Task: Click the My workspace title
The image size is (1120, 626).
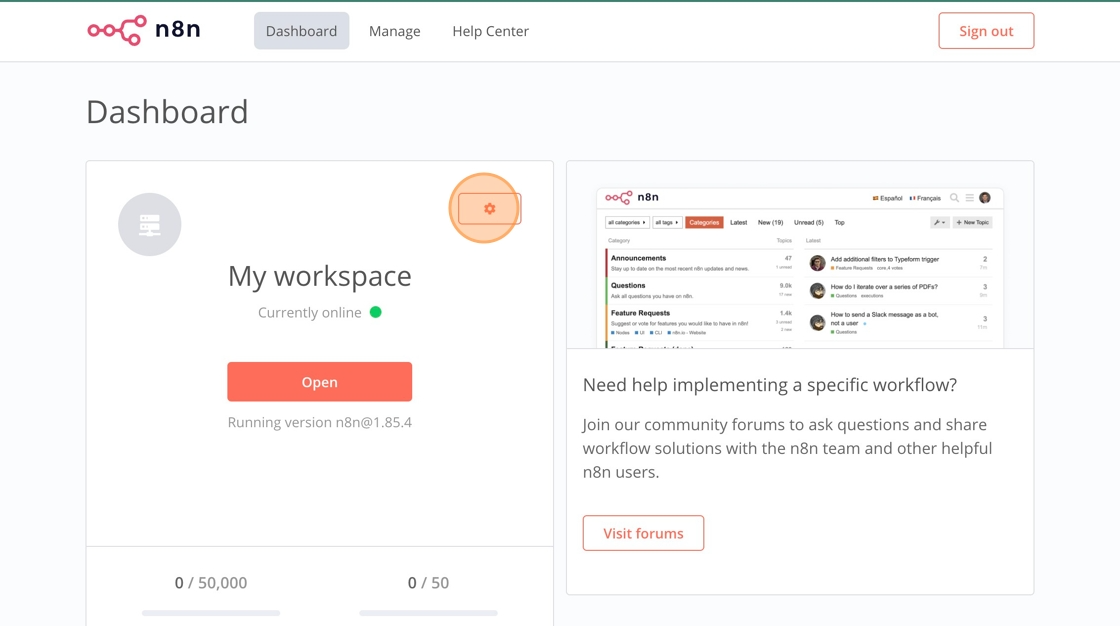Action: coord(319,276)
